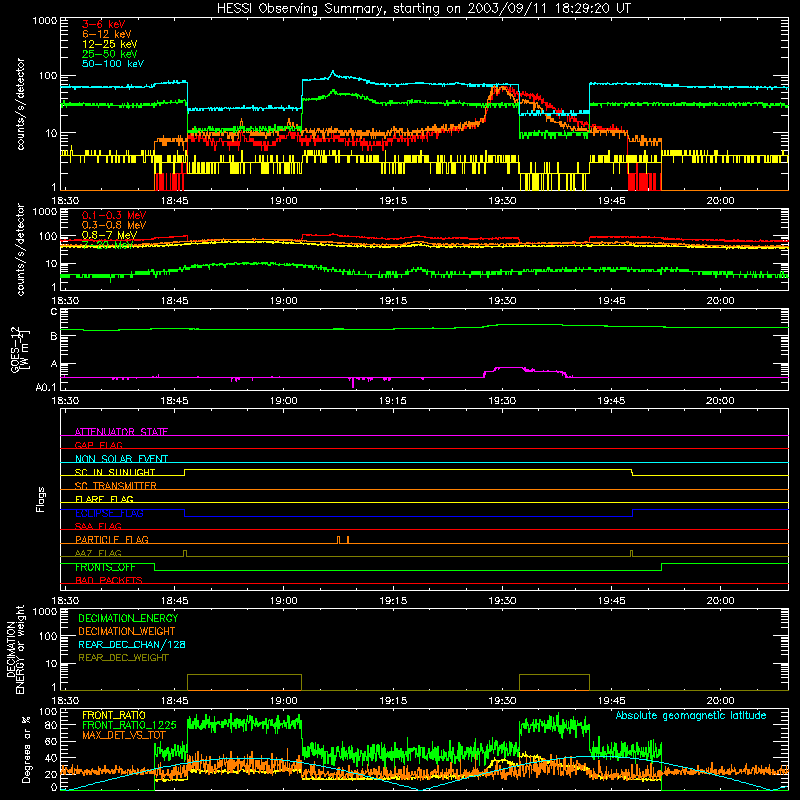The height and width of the screenshot is (800, 800).
Task: Select the 3-6 keV legend label
Action: tap(104, 24)
